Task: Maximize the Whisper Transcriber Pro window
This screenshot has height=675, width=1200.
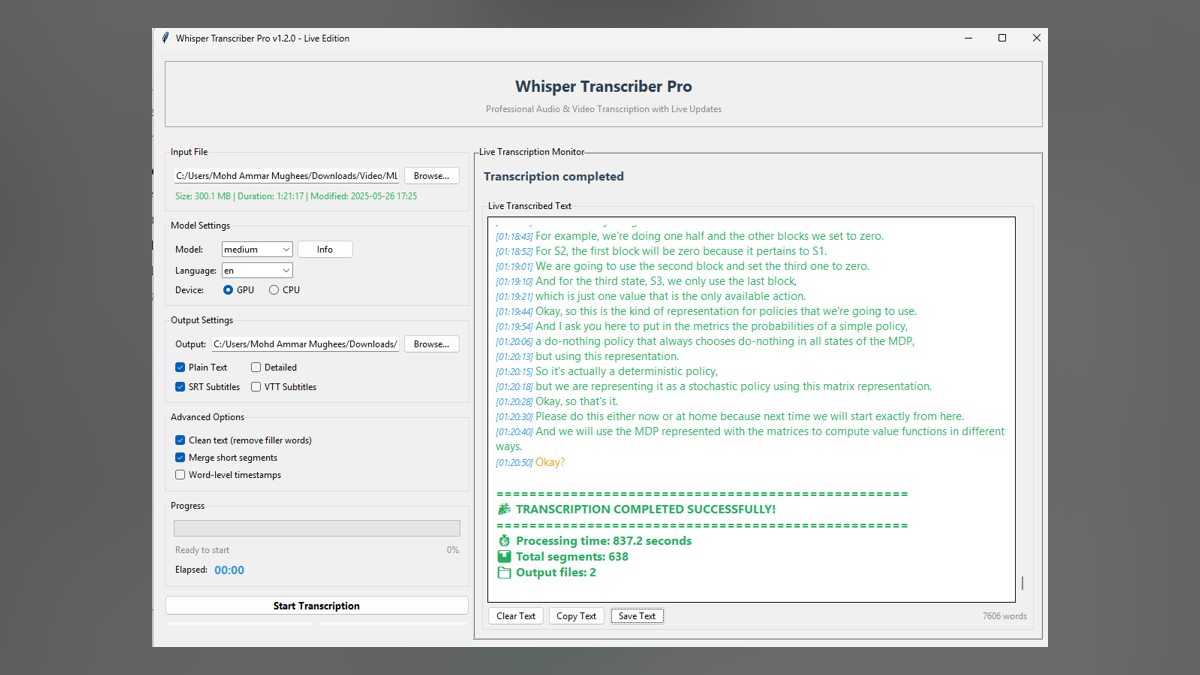Action: pos(1002,38)
